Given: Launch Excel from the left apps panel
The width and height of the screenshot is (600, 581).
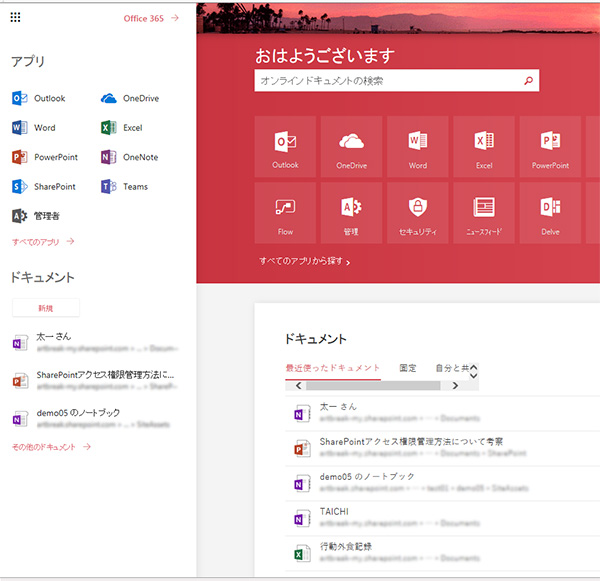Looking at the screenshot, I should coord(121,127).
